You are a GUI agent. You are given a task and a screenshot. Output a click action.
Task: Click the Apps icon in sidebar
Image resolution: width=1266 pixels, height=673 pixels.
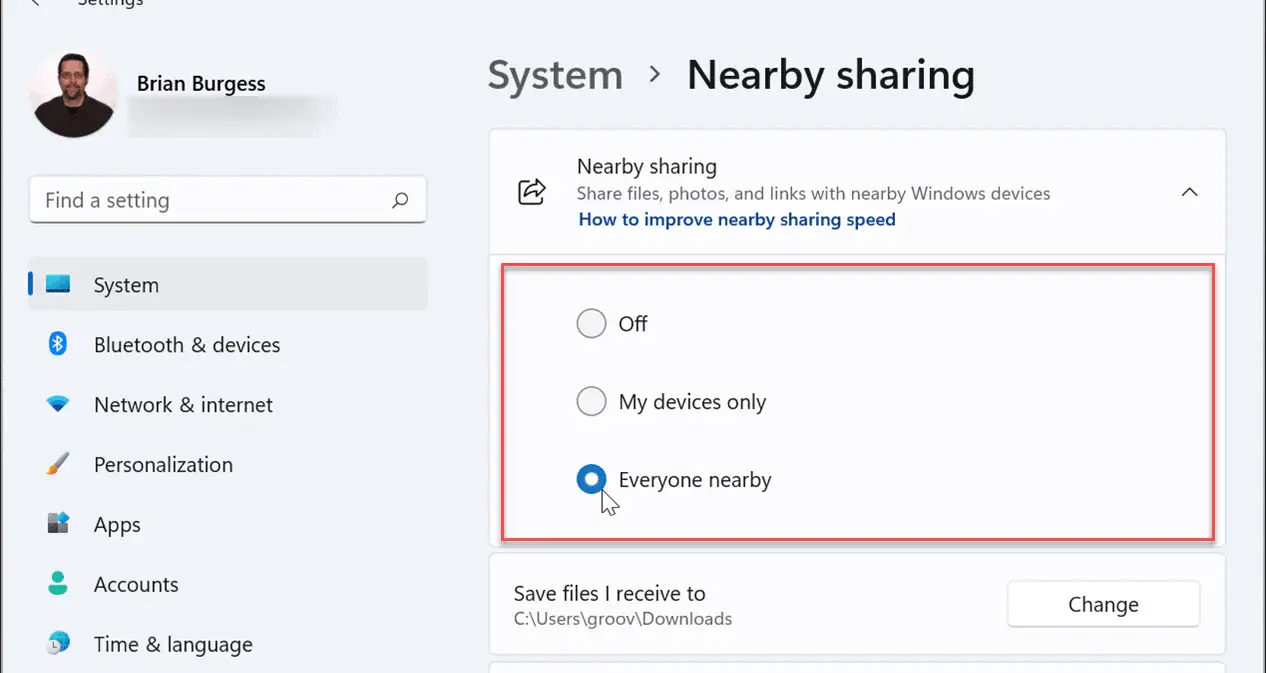pyautogui.click(x=58, y=524)
